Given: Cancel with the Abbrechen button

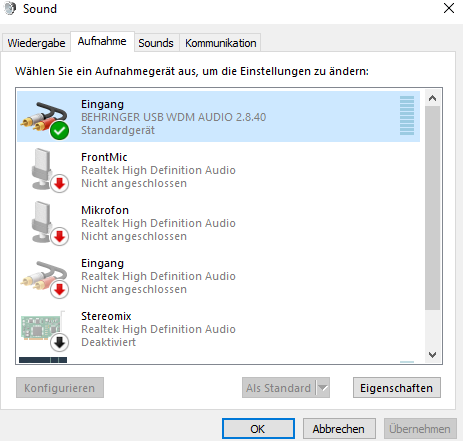Looking at the screenshot, I should [x=339, y=429].
